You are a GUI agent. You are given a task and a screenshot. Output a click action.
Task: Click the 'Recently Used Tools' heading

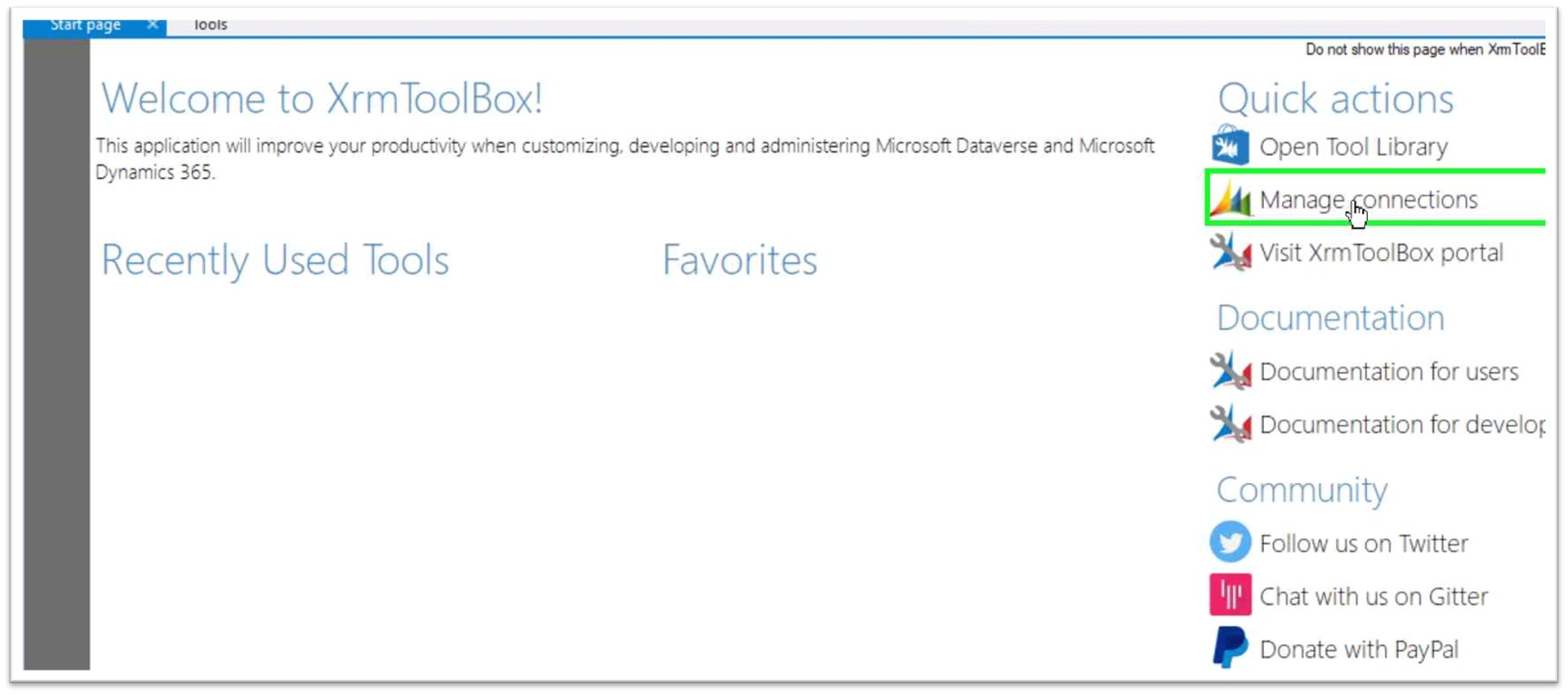pyautogui.click(x=275, y=260)
